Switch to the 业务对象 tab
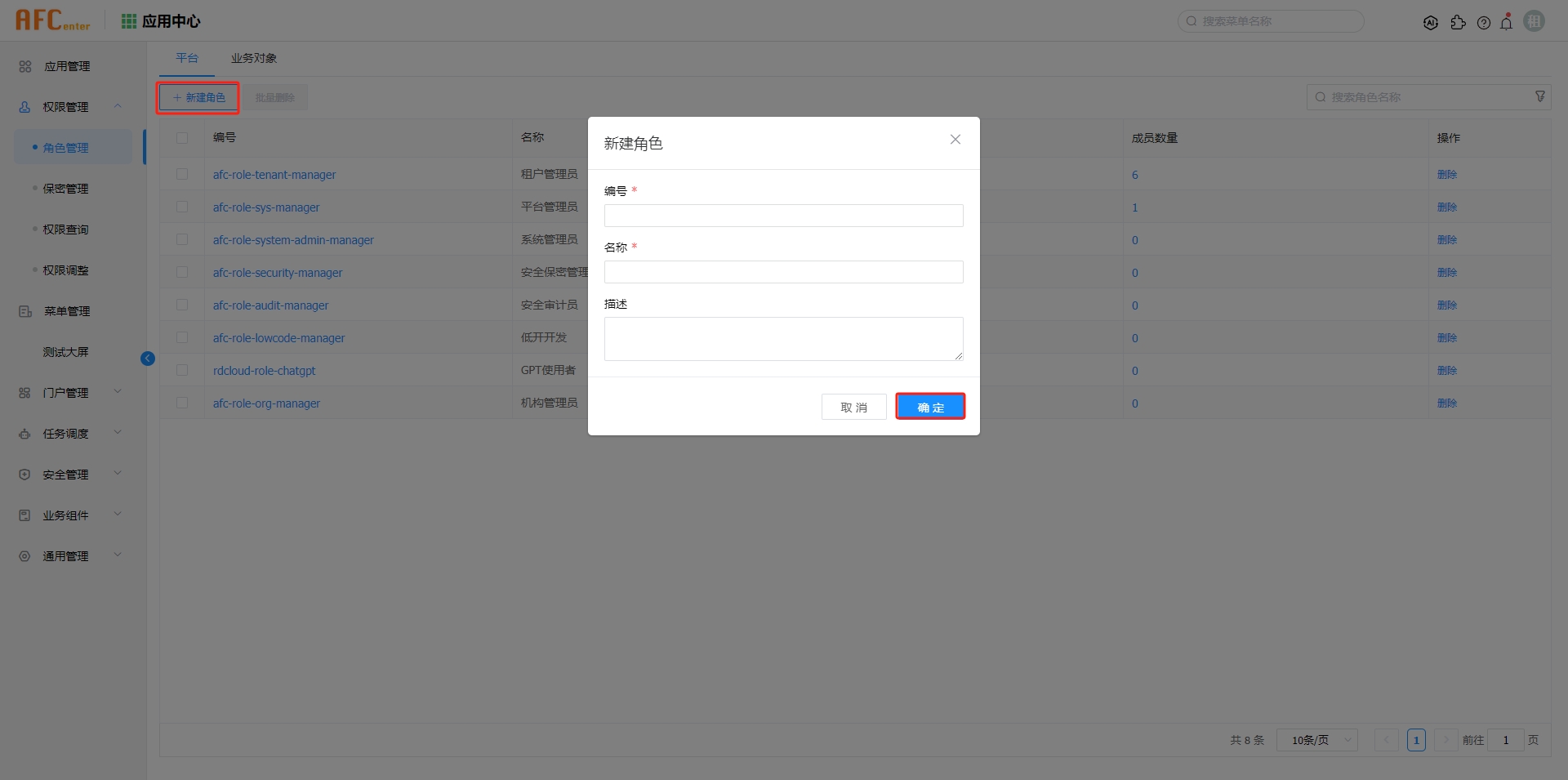 [x=253, y=58]
